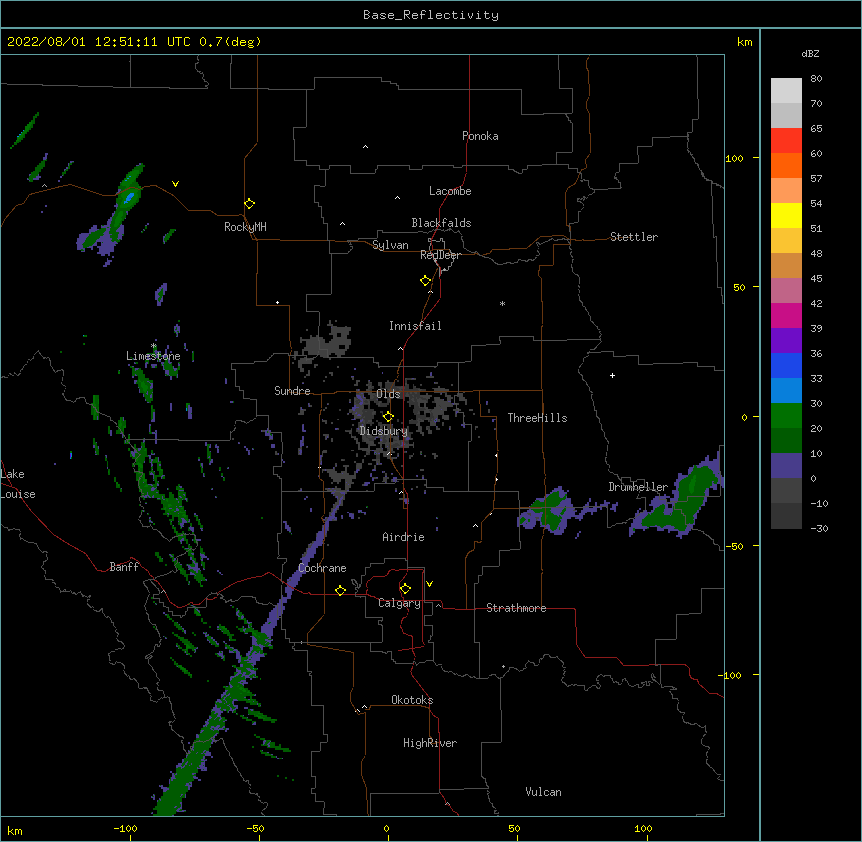Click the light blue 30-33 dBZ swatch

(x=786, y=390)
